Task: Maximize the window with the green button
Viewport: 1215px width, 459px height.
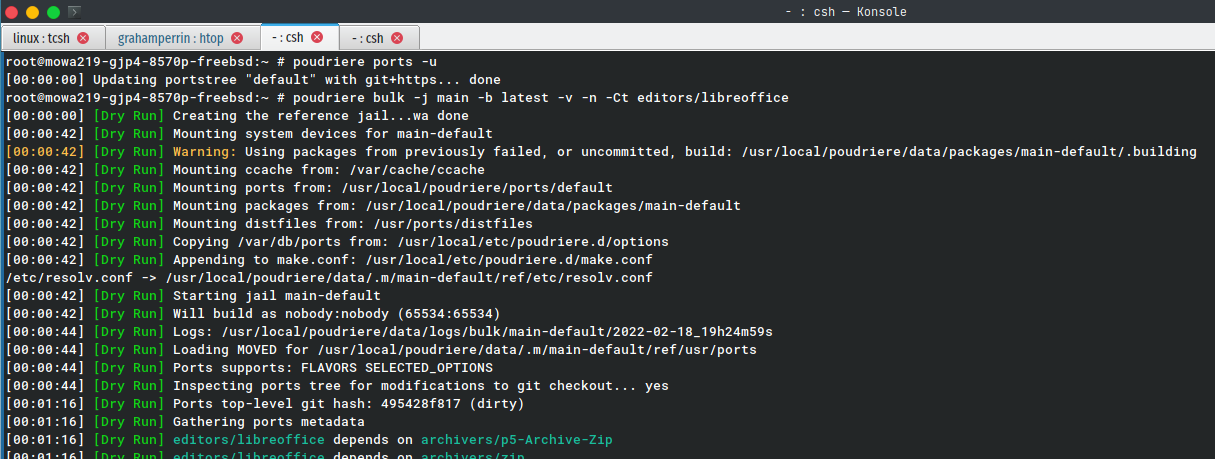Action: 53,12
